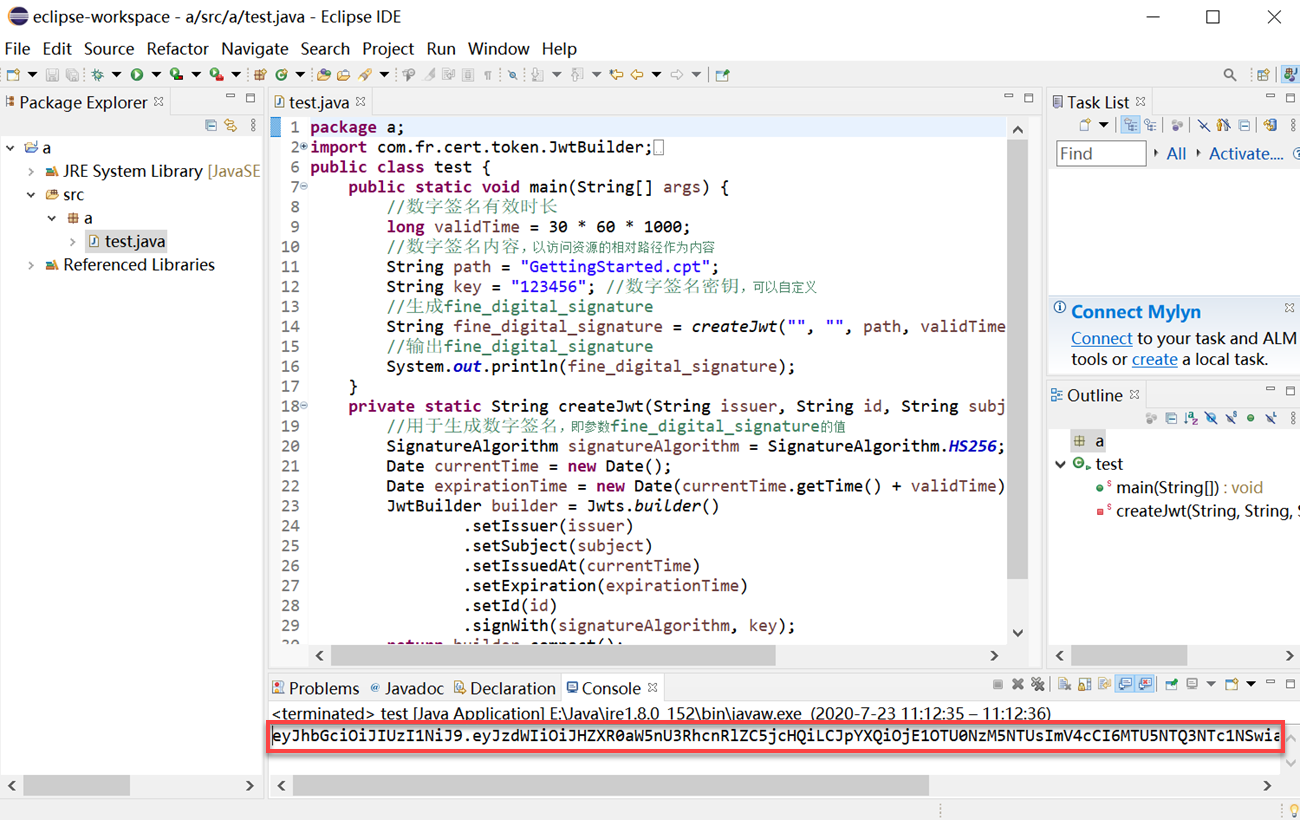Click the Activate... link in Task List

pos(1245,154)
